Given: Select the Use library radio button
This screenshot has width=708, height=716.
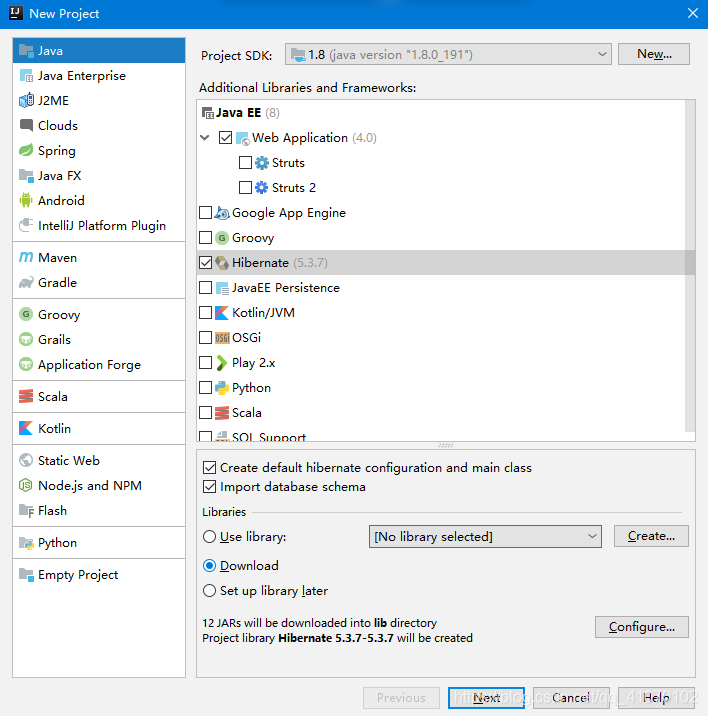Looking at the screenshot, I should click(x=210, y=537).
